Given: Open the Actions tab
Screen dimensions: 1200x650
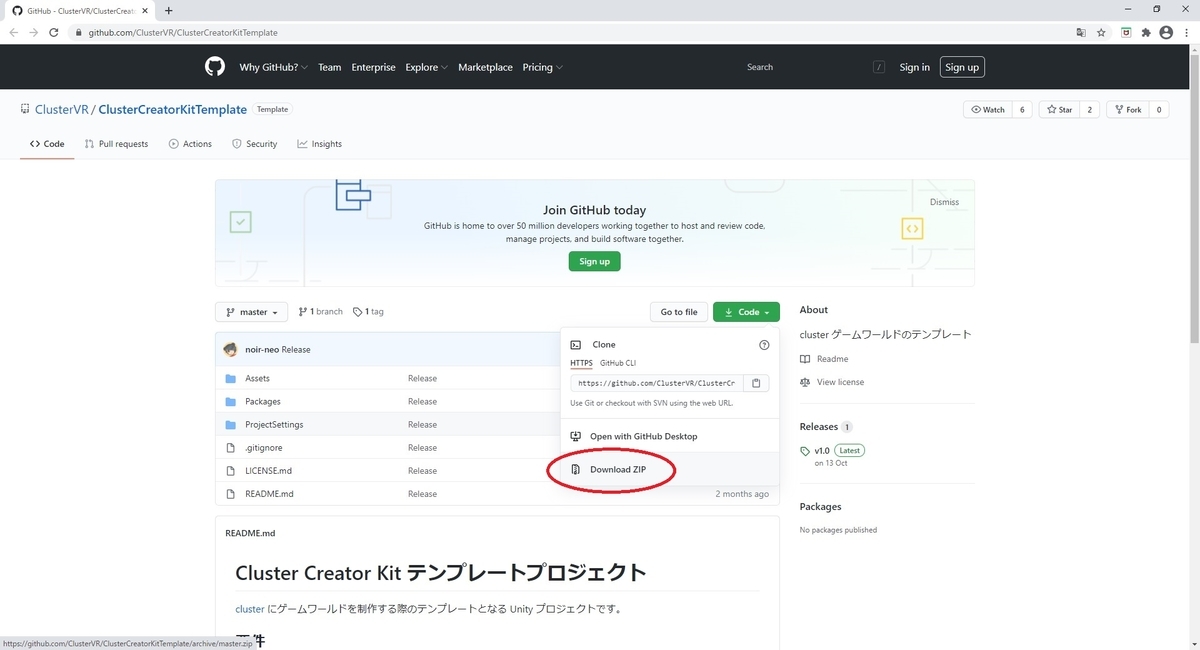Looking at the screenshot, I should click(190, 144).
